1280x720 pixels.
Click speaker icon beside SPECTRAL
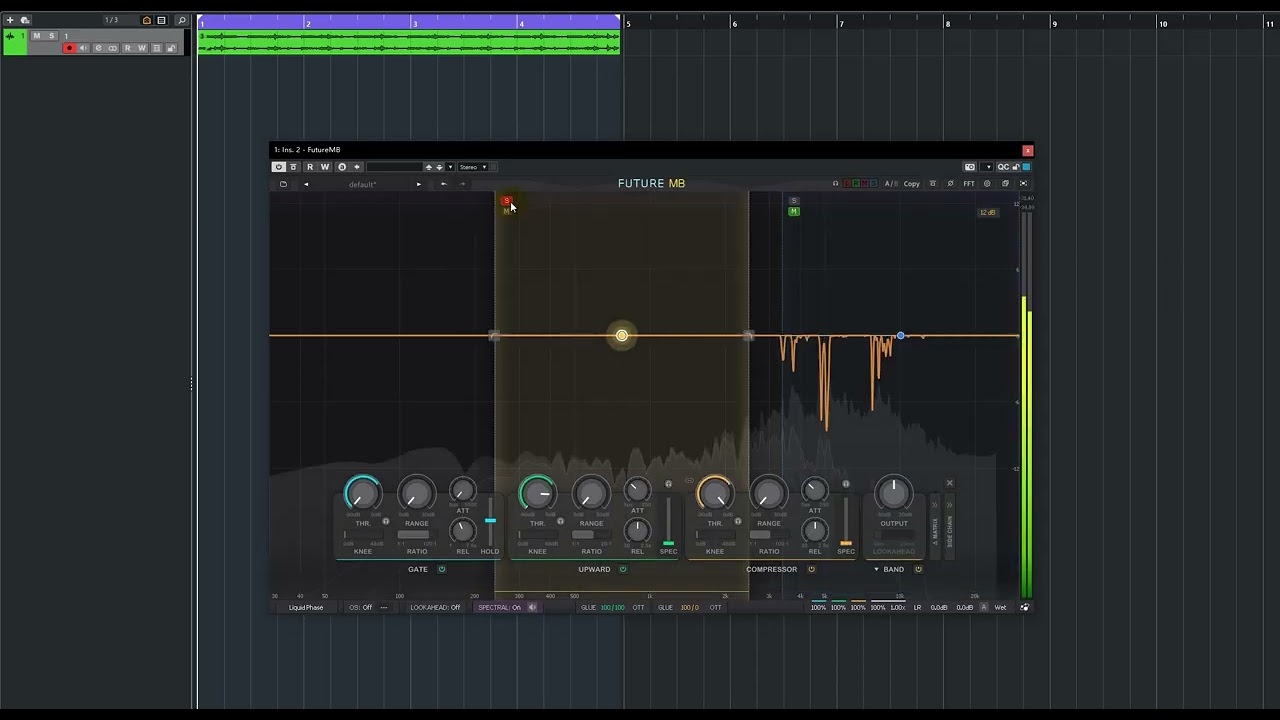(x=532, y=607)
